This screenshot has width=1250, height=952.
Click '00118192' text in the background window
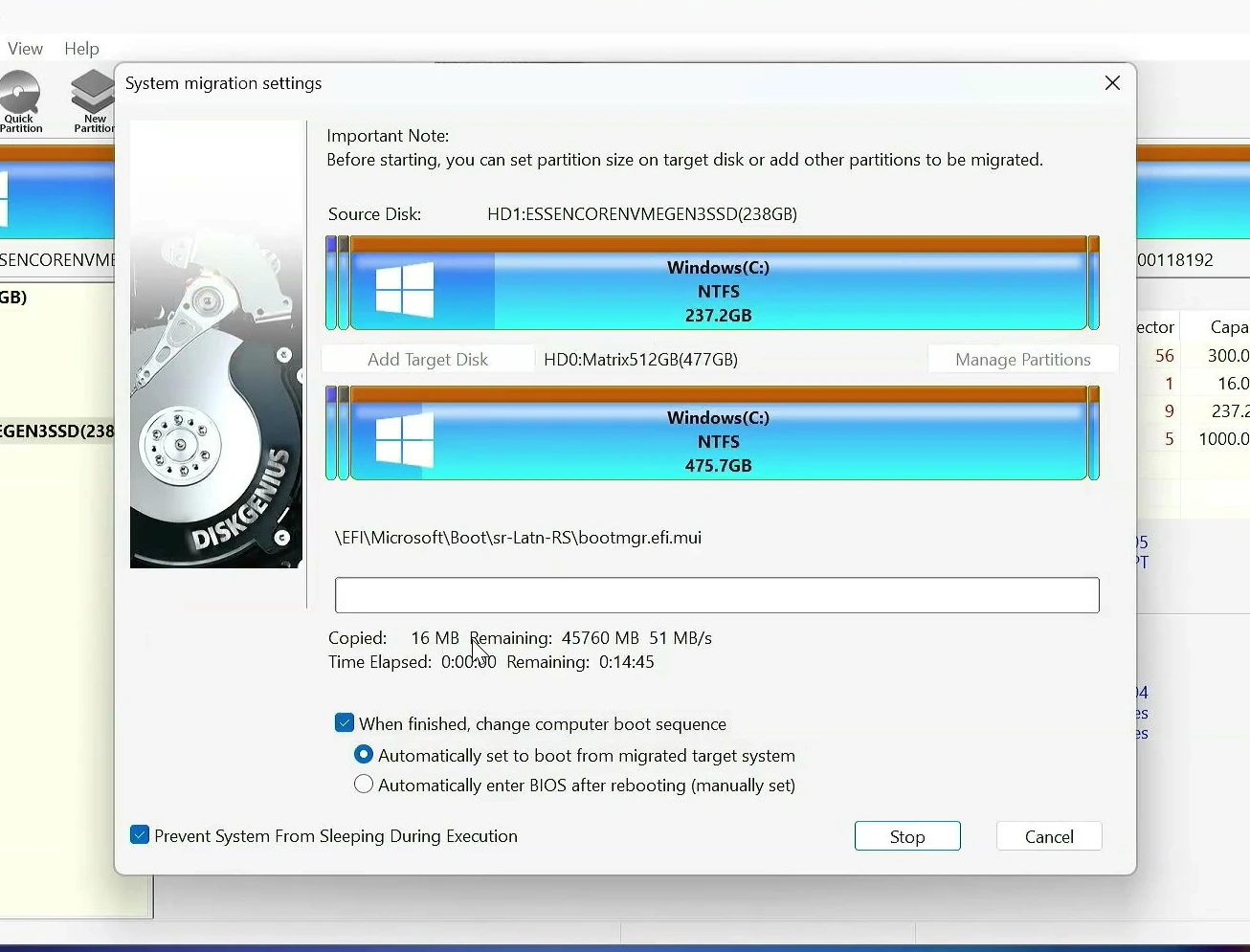(1175, 260)
